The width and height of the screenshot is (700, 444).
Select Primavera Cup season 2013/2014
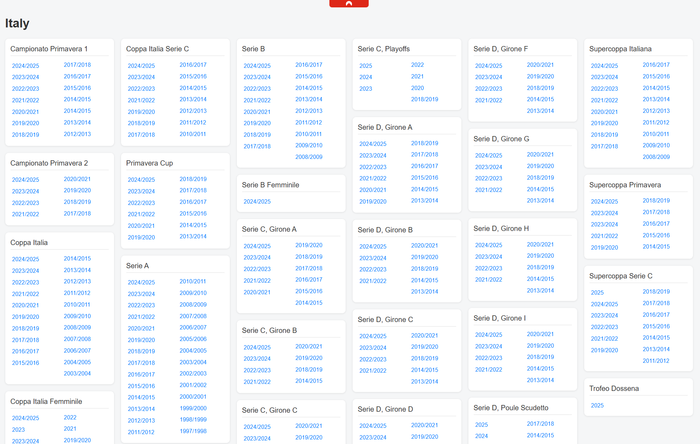[193, 237]
